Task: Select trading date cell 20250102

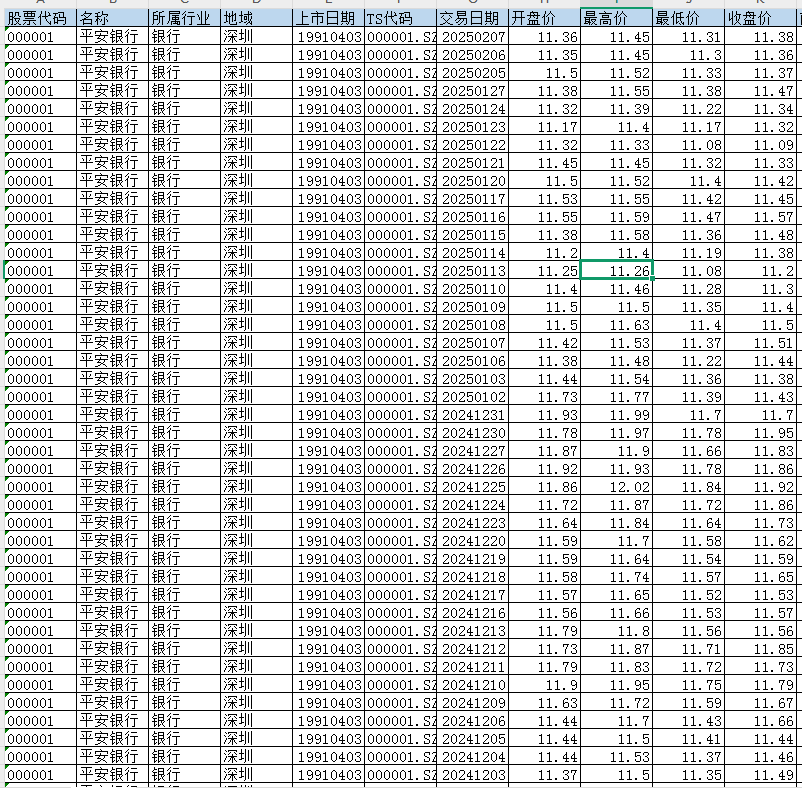Action: 473,397
